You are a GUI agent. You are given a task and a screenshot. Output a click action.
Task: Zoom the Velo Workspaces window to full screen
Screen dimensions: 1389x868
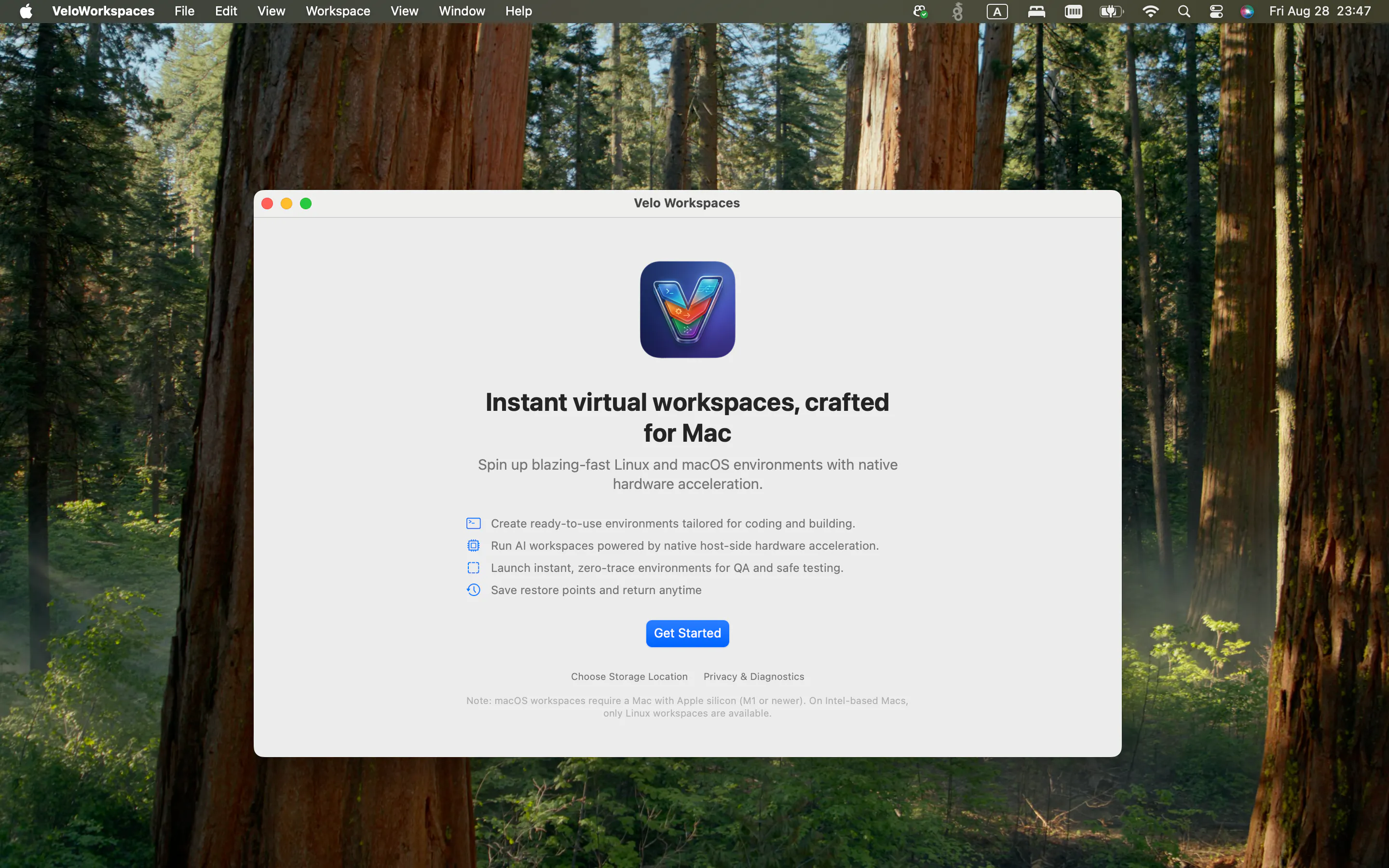pyautogui.click(x=306, y=203)
